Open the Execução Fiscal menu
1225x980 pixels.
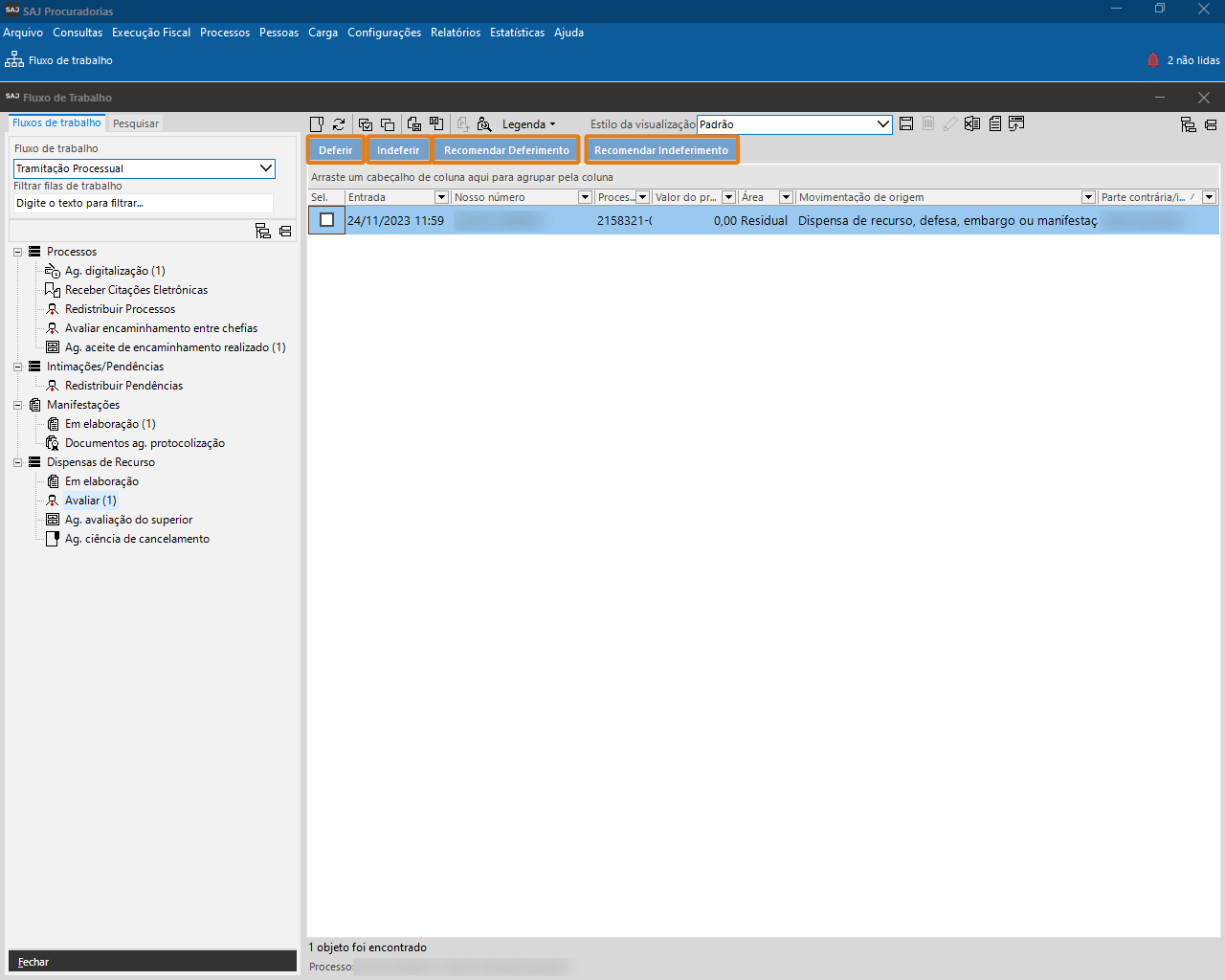coord(151,33)
